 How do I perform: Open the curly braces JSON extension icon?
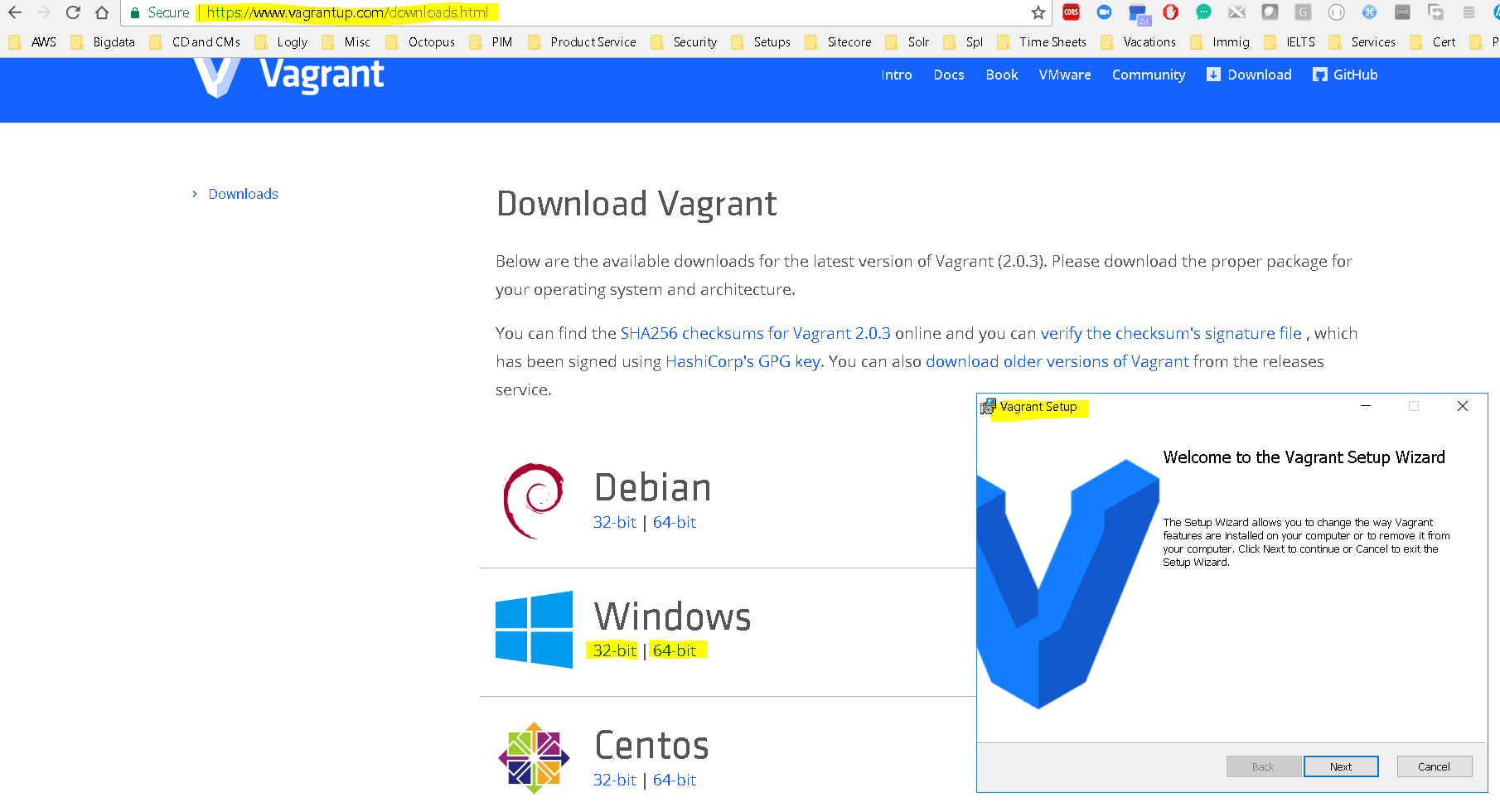coord(1336,12)
